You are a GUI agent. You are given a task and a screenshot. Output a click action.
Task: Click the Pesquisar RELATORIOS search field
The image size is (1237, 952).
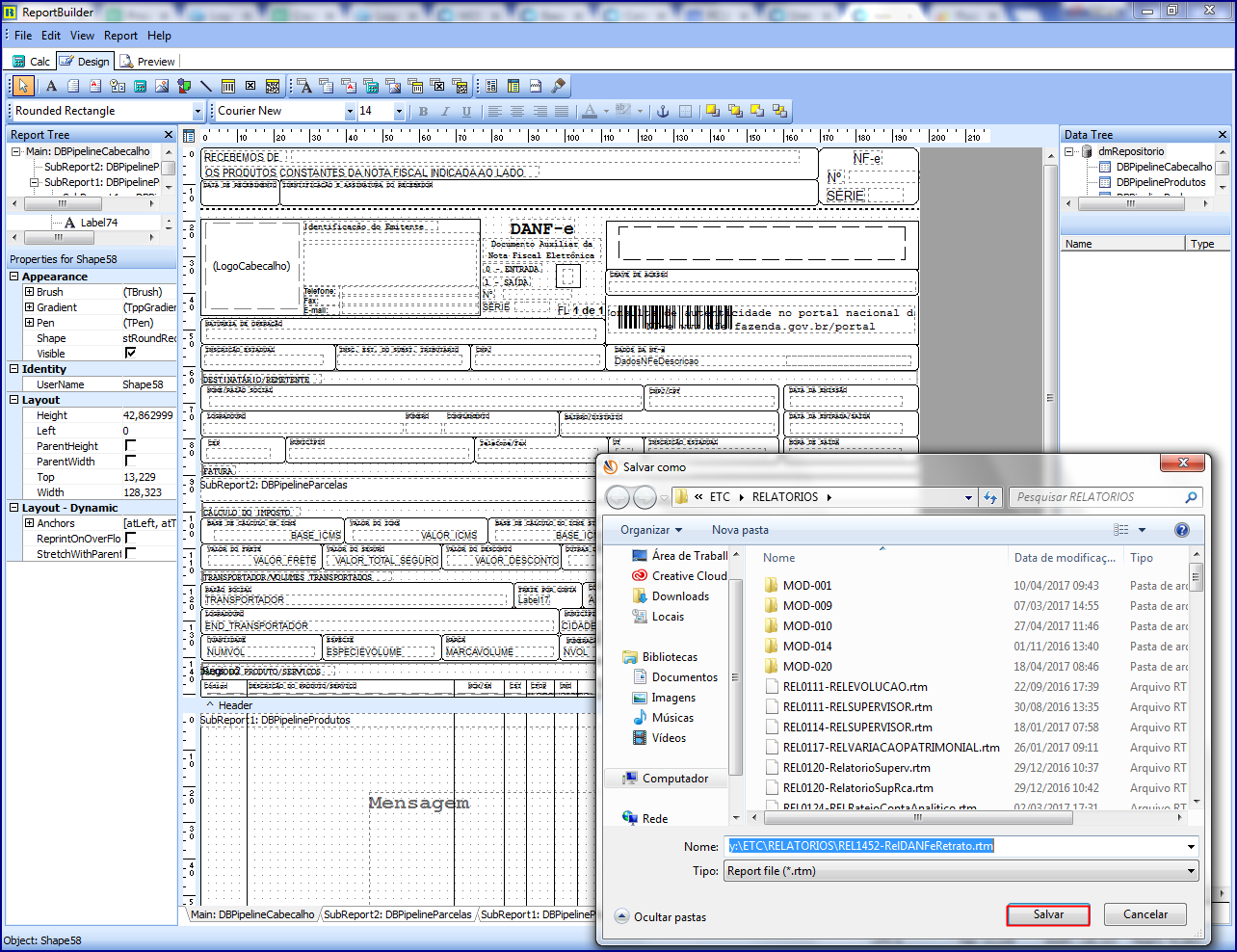coord(1106,497)
